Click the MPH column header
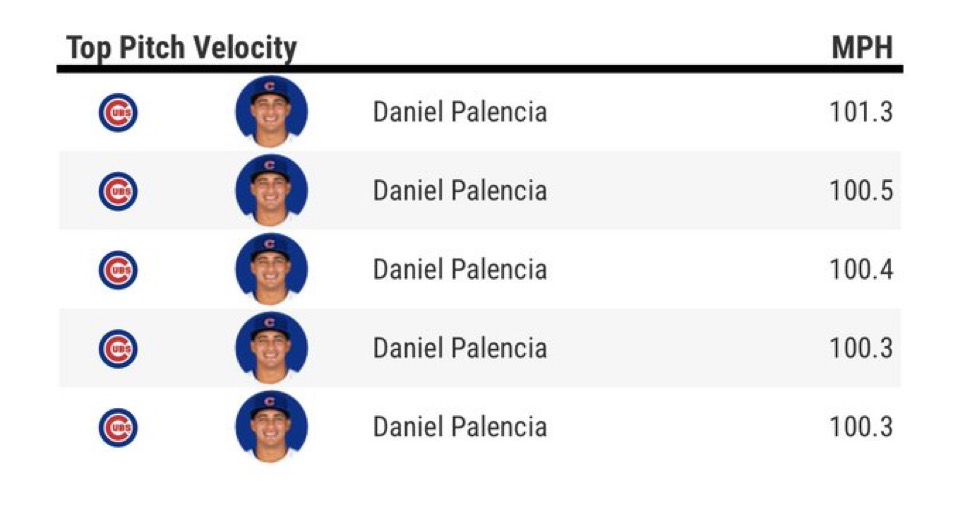The width and height of the screenshot is (959, 507). coord(862,47)
